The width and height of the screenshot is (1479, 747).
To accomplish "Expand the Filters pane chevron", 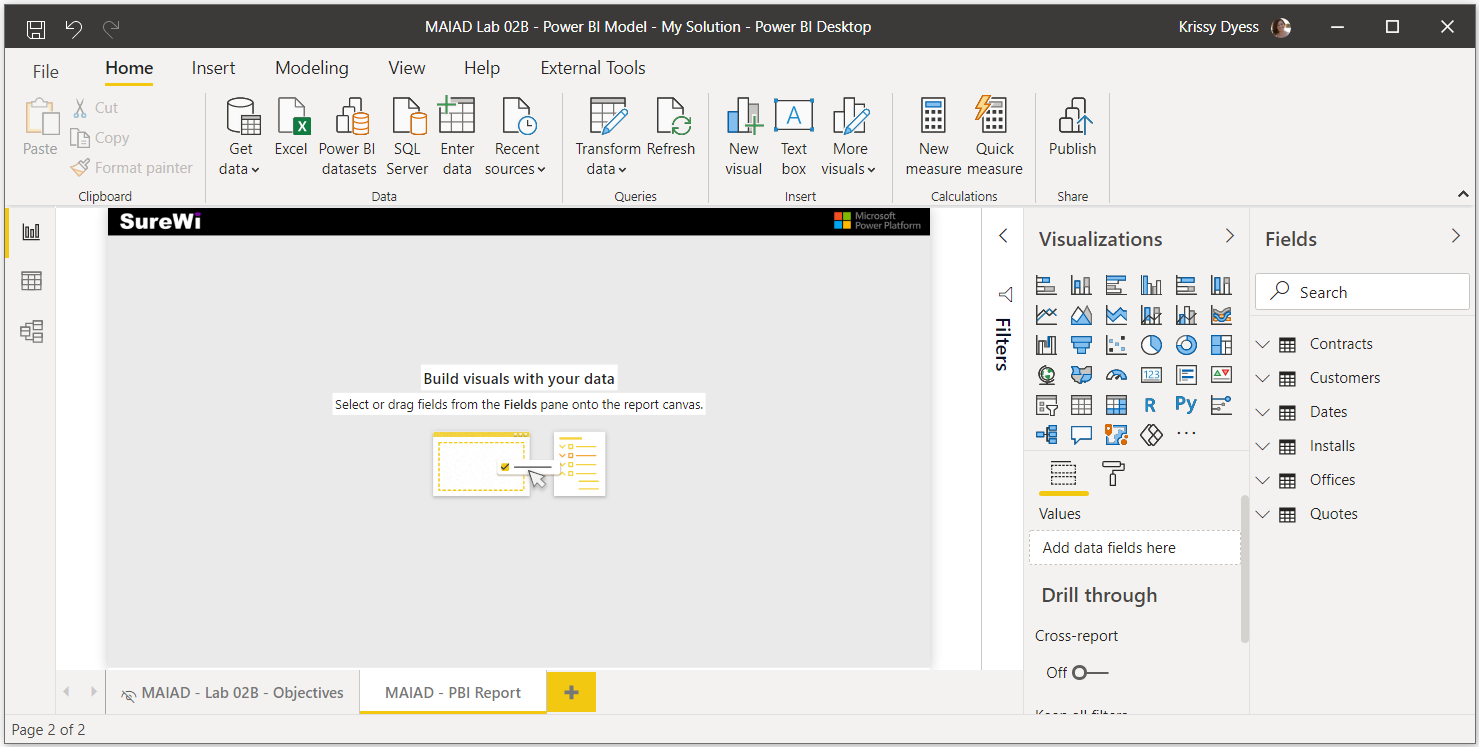I will pyautogui.click(x=1003, y=236).
